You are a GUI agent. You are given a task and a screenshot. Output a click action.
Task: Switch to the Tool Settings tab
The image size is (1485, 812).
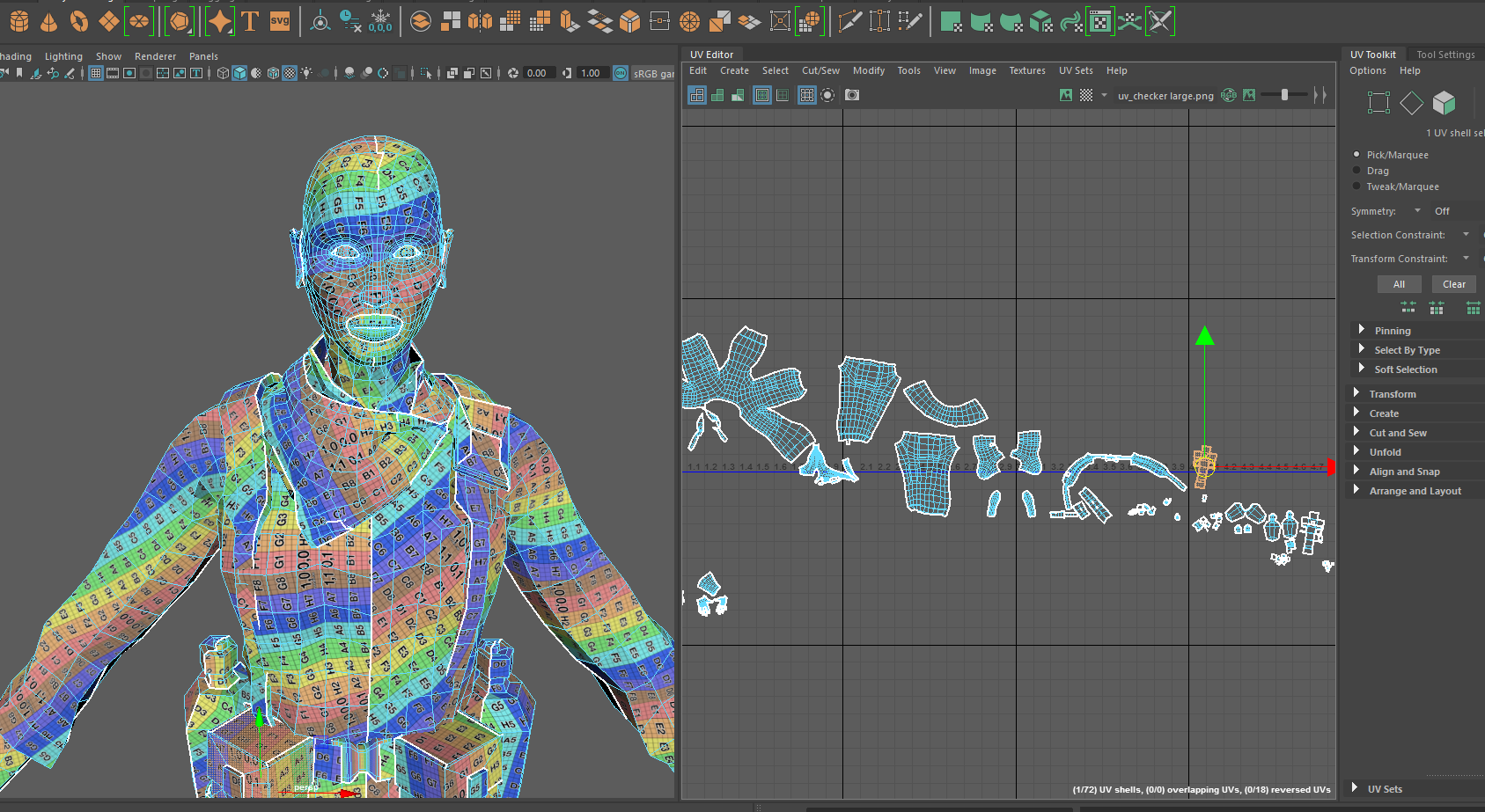pos(1445,55)
